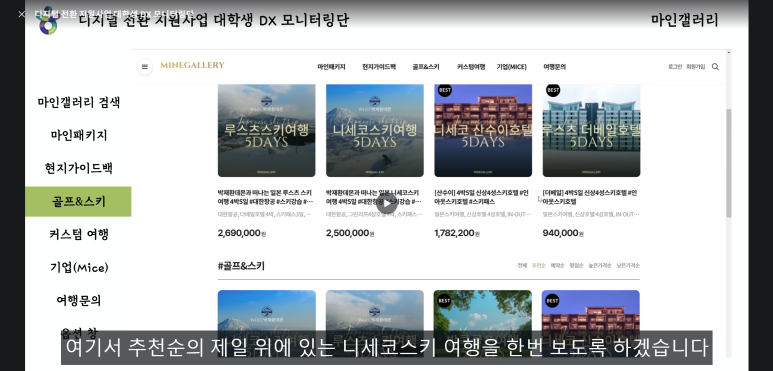Select 현지가이드백 in the left sidebar
Viewport: 773px width, 371px height.
tap(78, 168)
